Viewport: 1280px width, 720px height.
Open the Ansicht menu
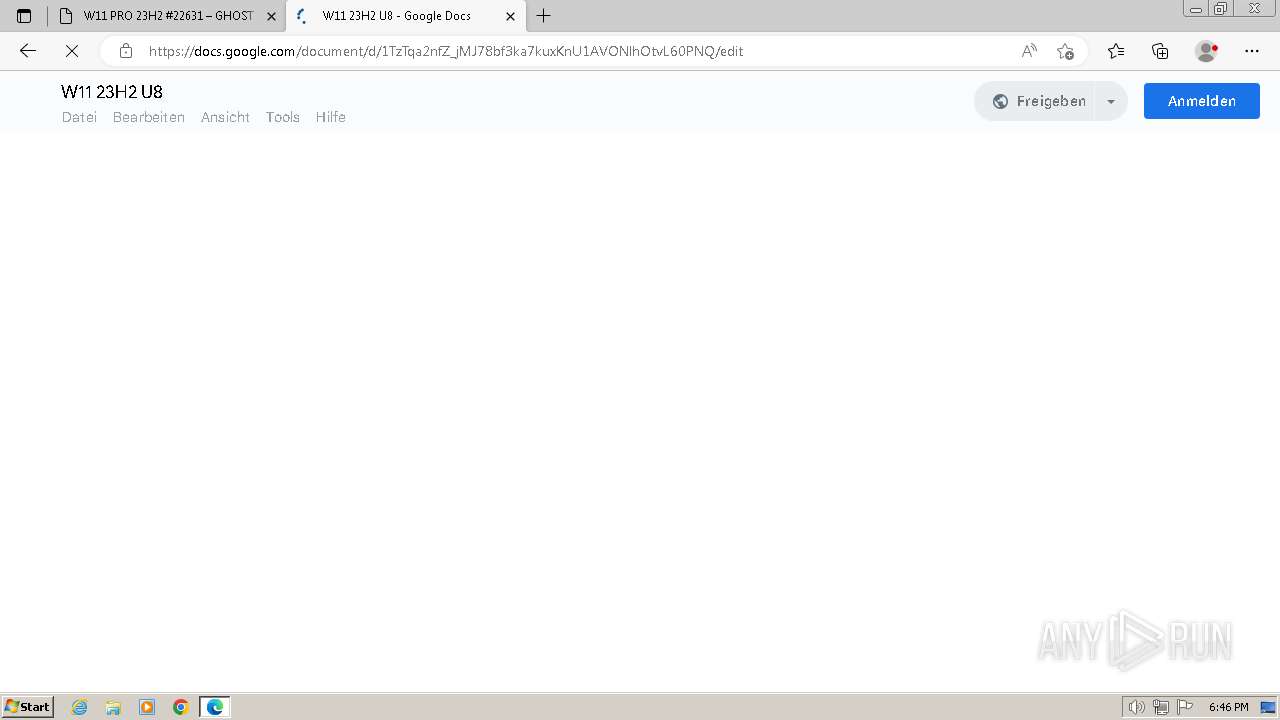pyautogui.click(x=225, y=117)
